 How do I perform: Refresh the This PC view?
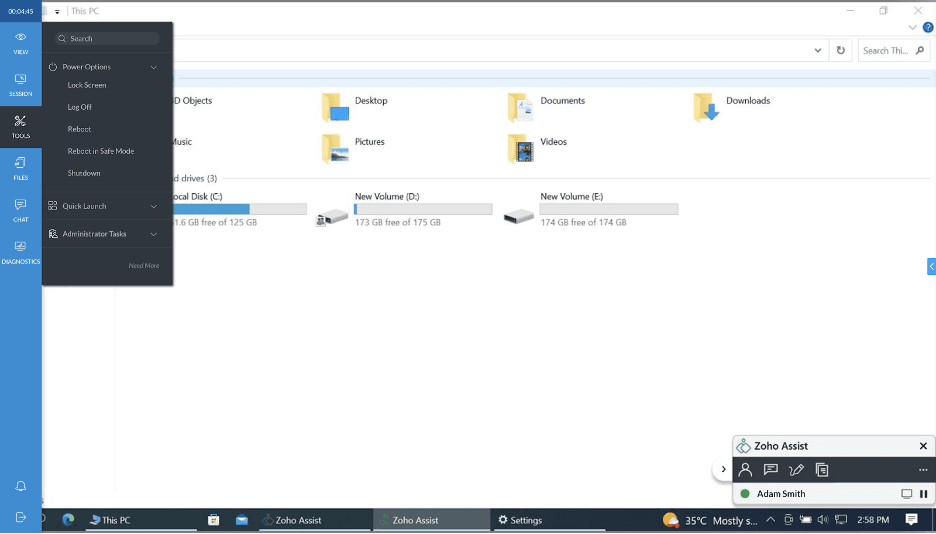pyautogui.click(x=840, y=51)
